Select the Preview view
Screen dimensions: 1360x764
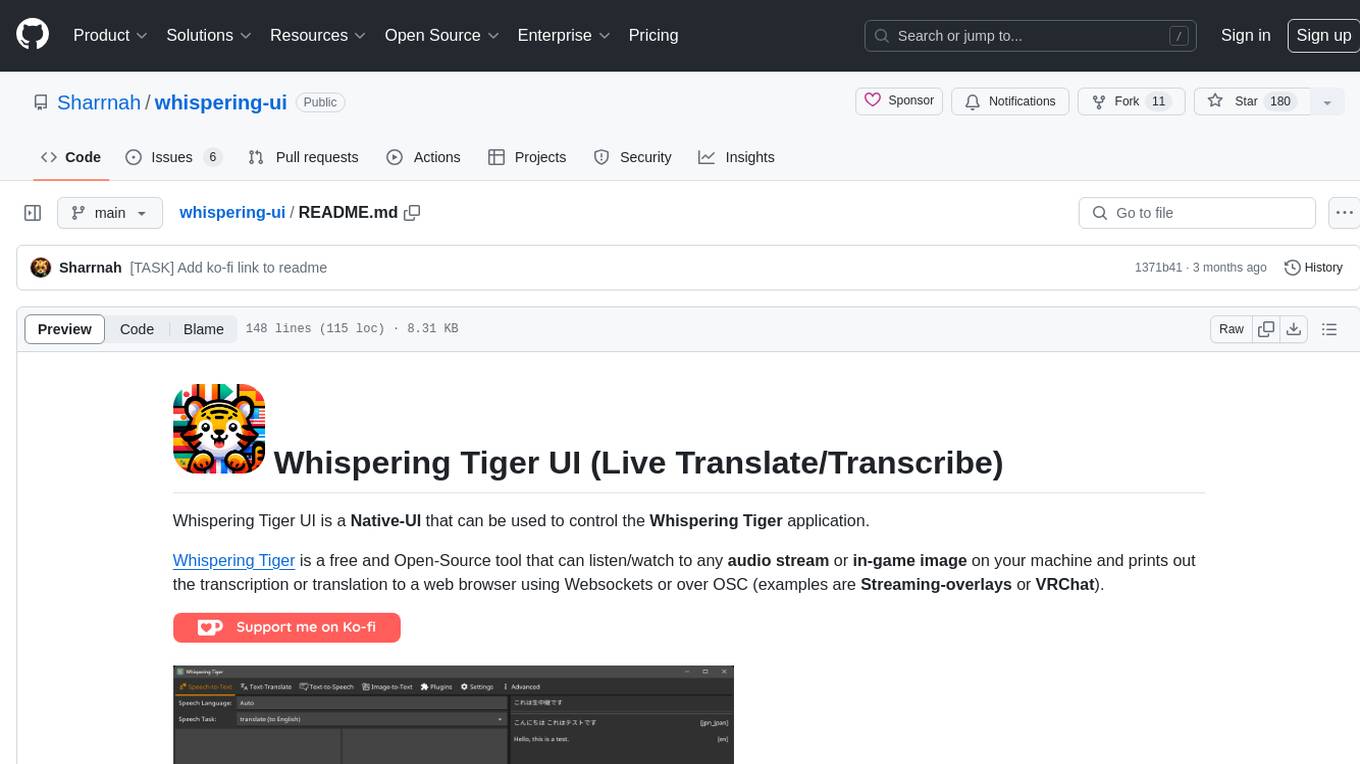click(x=65, y=329)
